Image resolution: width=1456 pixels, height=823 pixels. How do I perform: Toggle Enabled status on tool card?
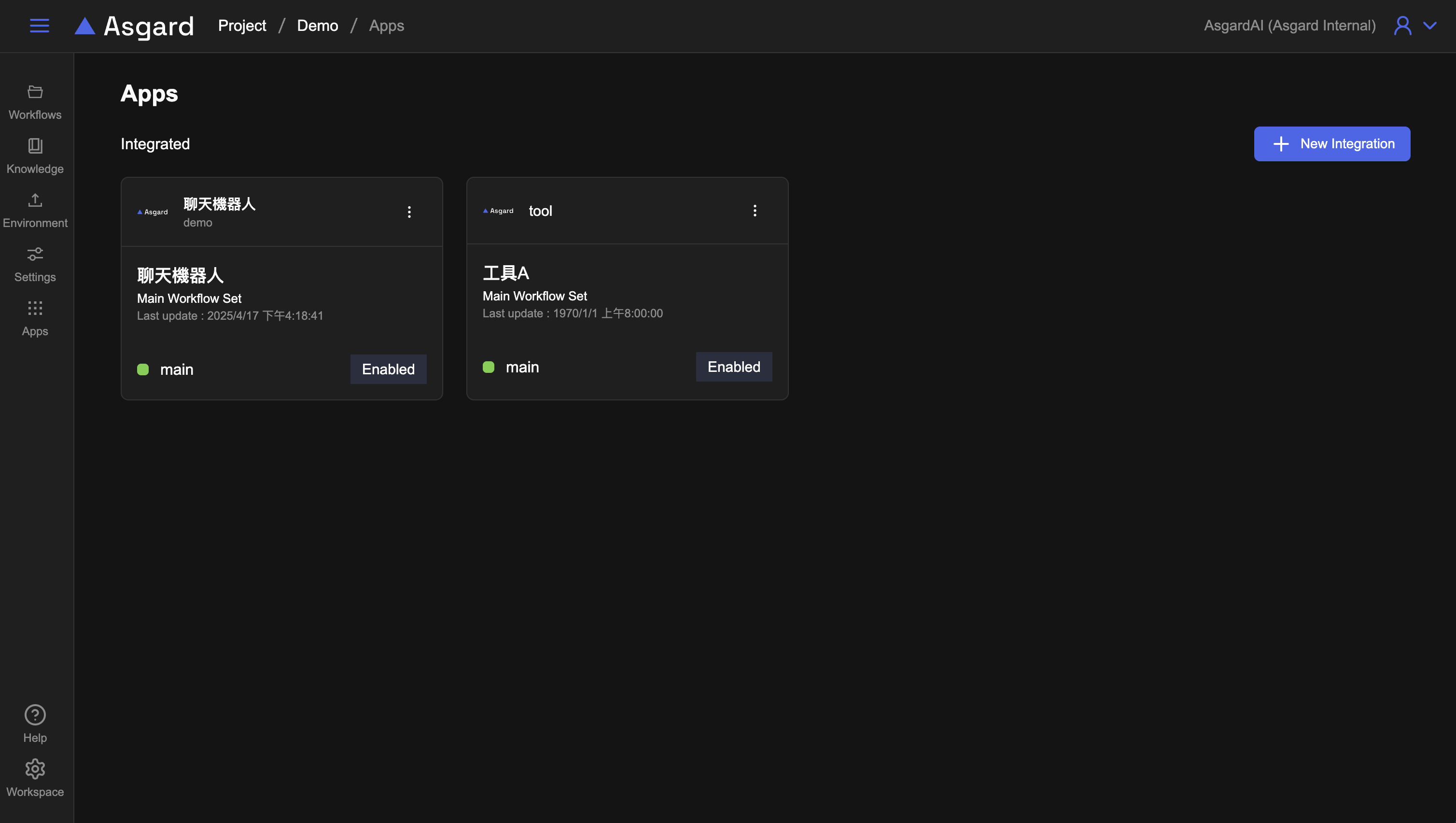[734, 367]
